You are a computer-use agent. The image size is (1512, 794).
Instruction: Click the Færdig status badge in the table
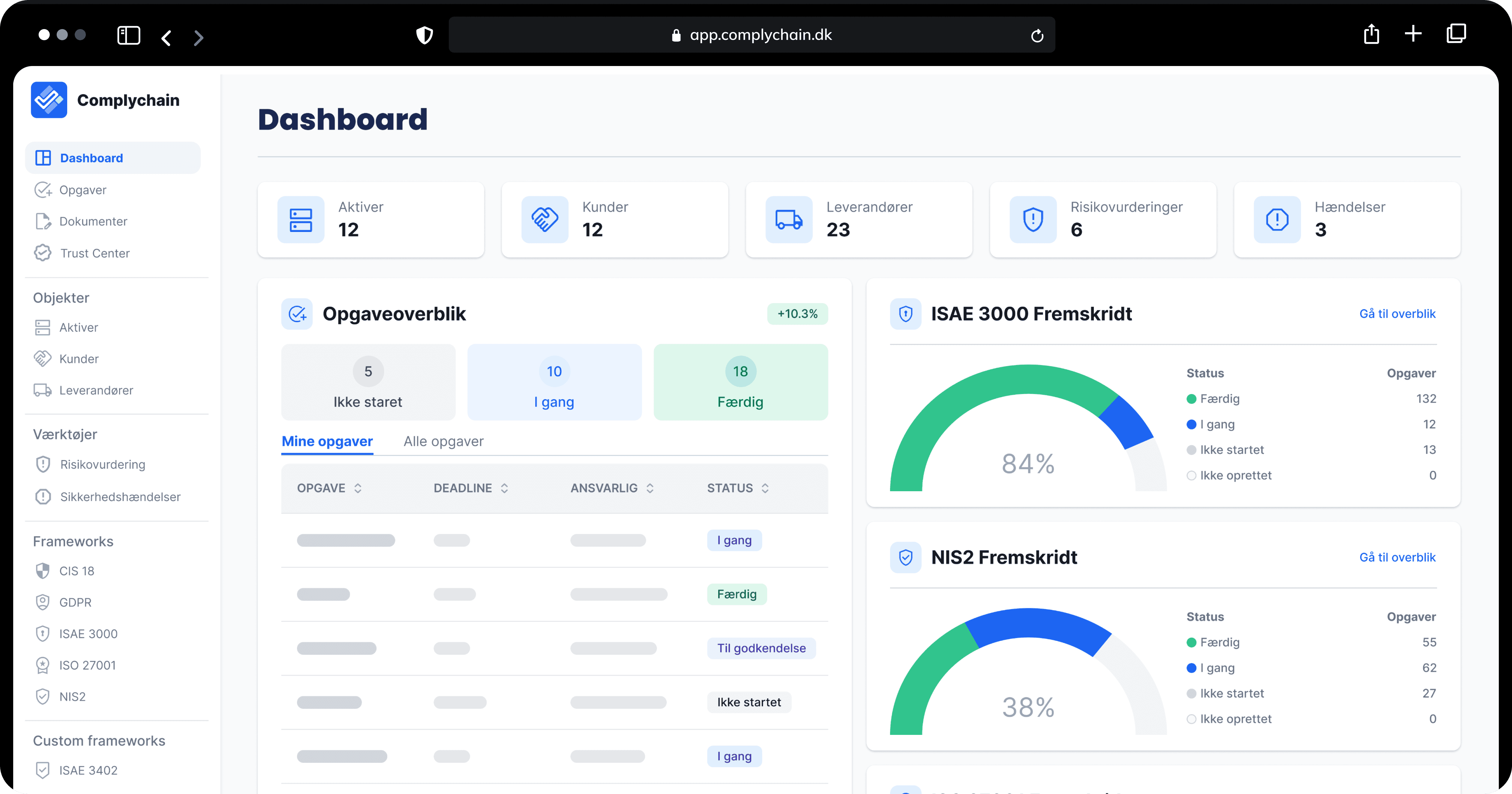(736, 594)
